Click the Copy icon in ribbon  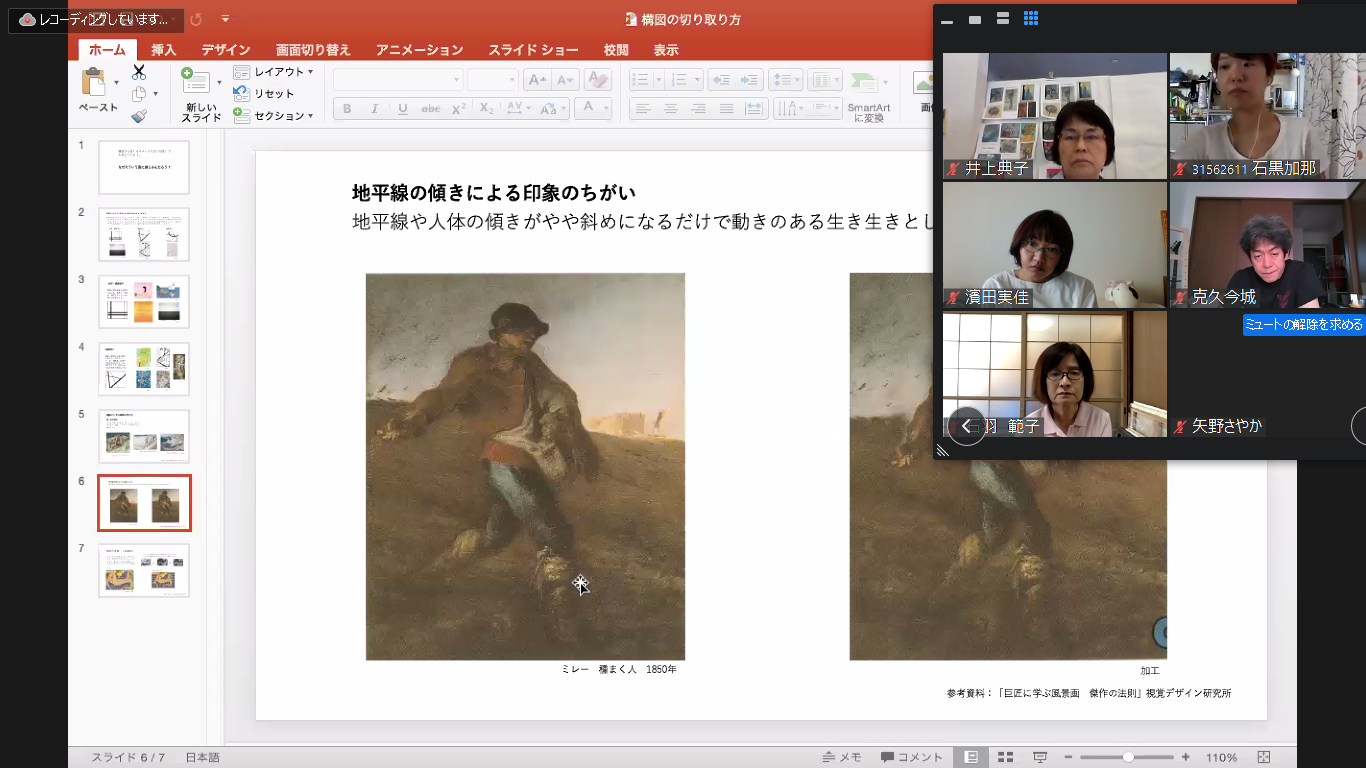pyautogui.click(x=139, y=94)
